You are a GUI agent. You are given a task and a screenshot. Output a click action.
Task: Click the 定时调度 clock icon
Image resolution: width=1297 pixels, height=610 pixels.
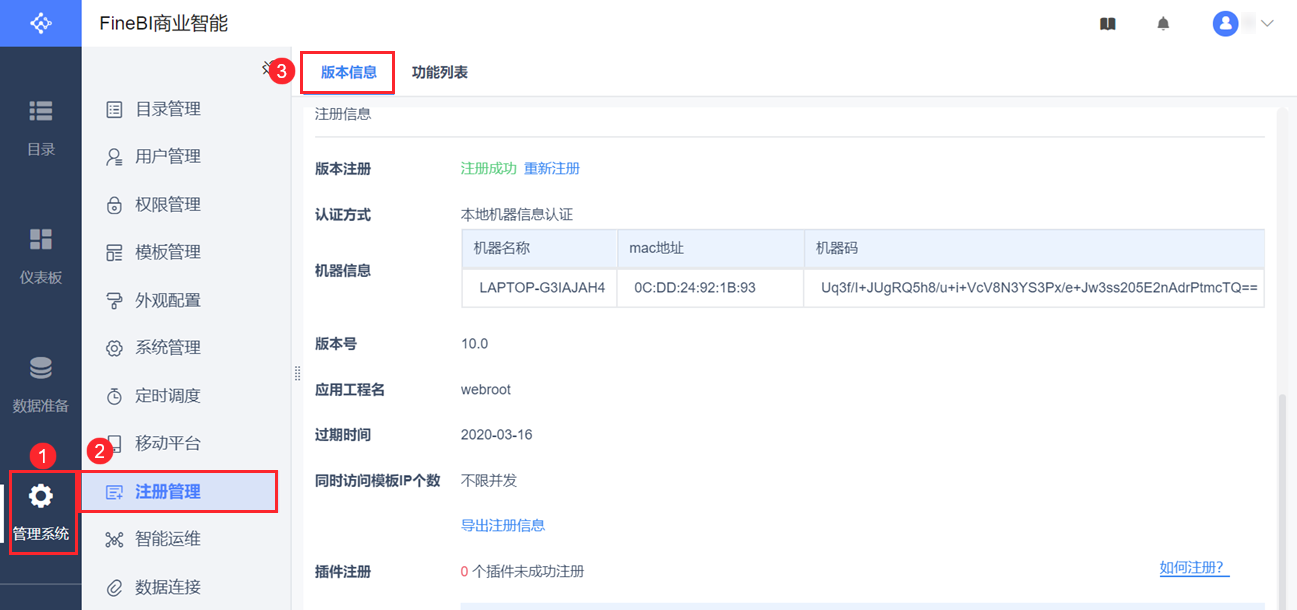[115, 396]
